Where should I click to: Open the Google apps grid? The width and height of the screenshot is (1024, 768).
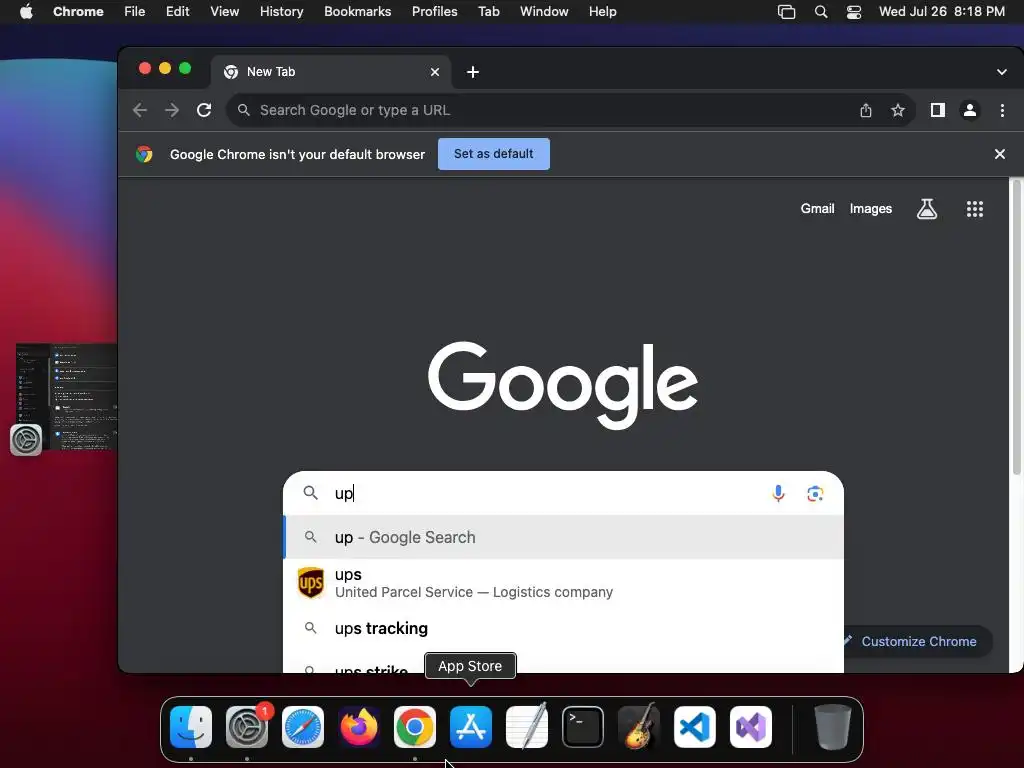[x=974, y=209]
